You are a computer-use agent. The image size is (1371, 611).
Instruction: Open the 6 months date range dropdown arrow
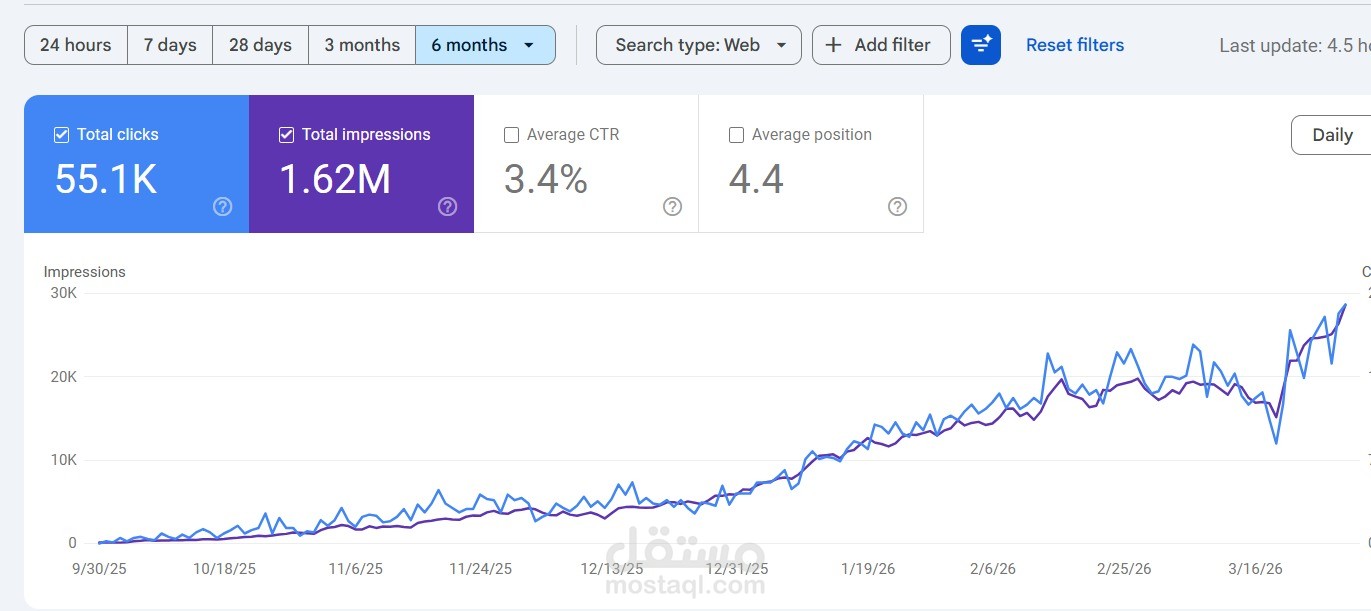point(529,45)
